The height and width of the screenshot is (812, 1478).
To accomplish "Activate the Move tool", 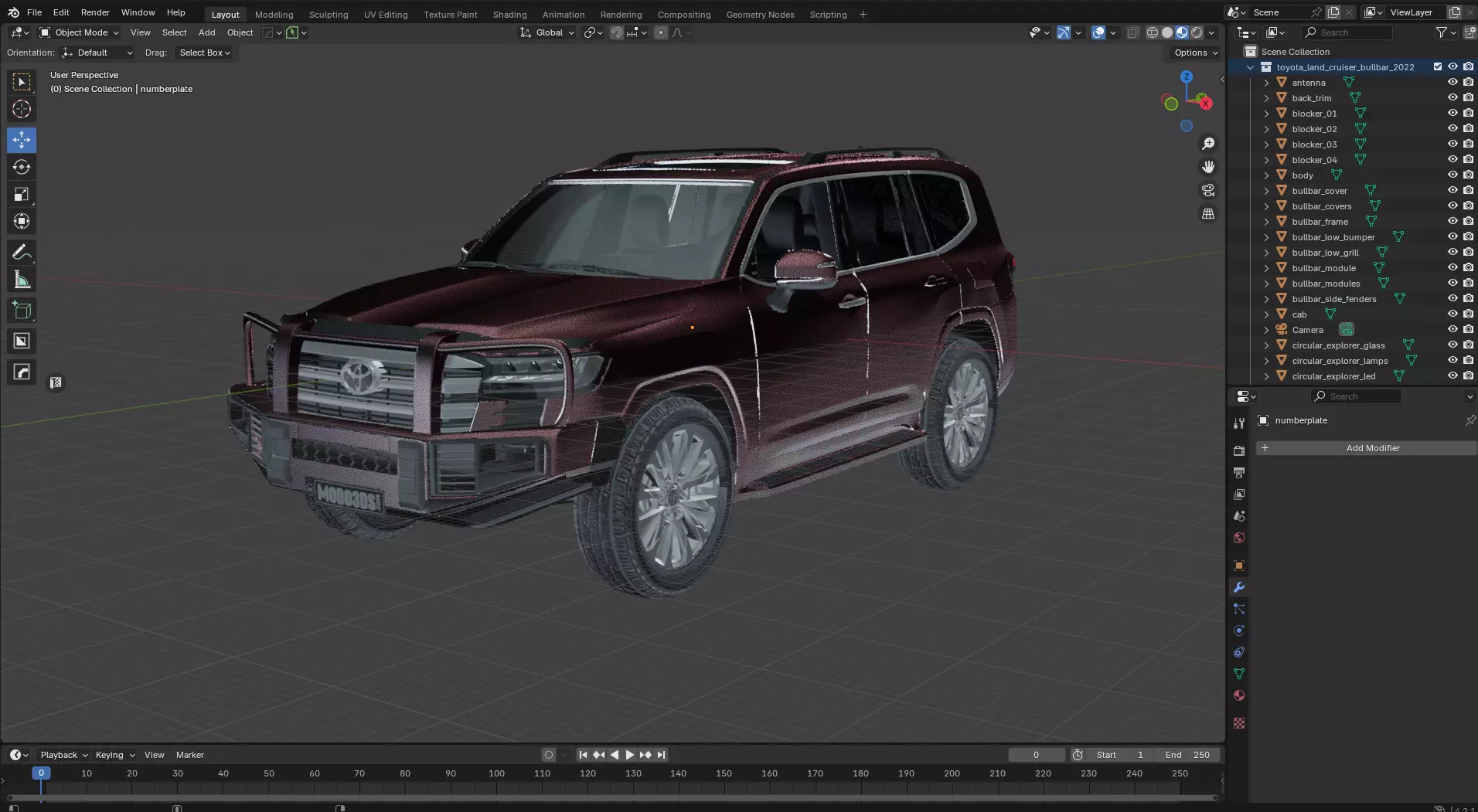I will 22,140.
